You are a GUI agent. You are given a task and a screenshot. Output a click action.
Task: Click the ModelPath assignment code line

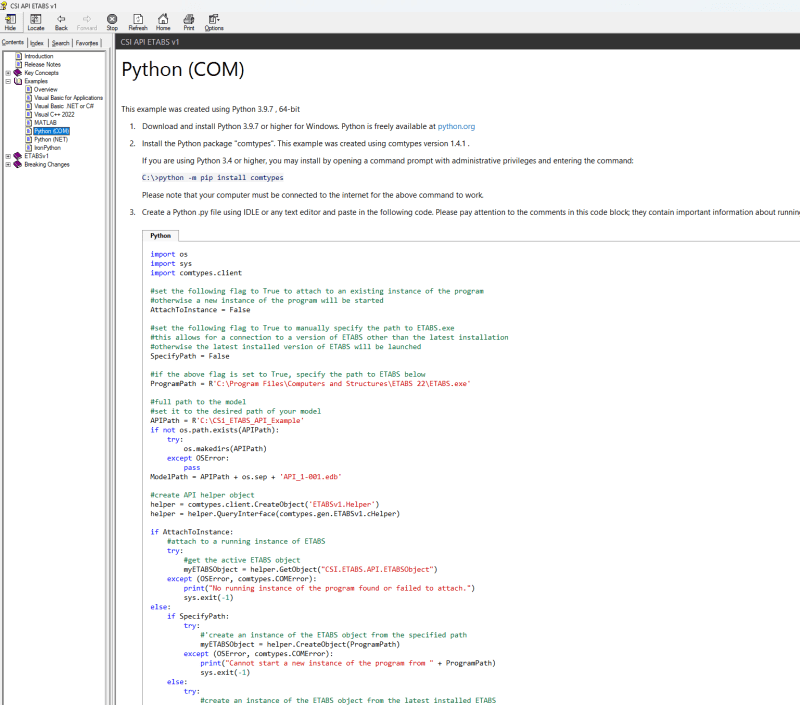245,476
